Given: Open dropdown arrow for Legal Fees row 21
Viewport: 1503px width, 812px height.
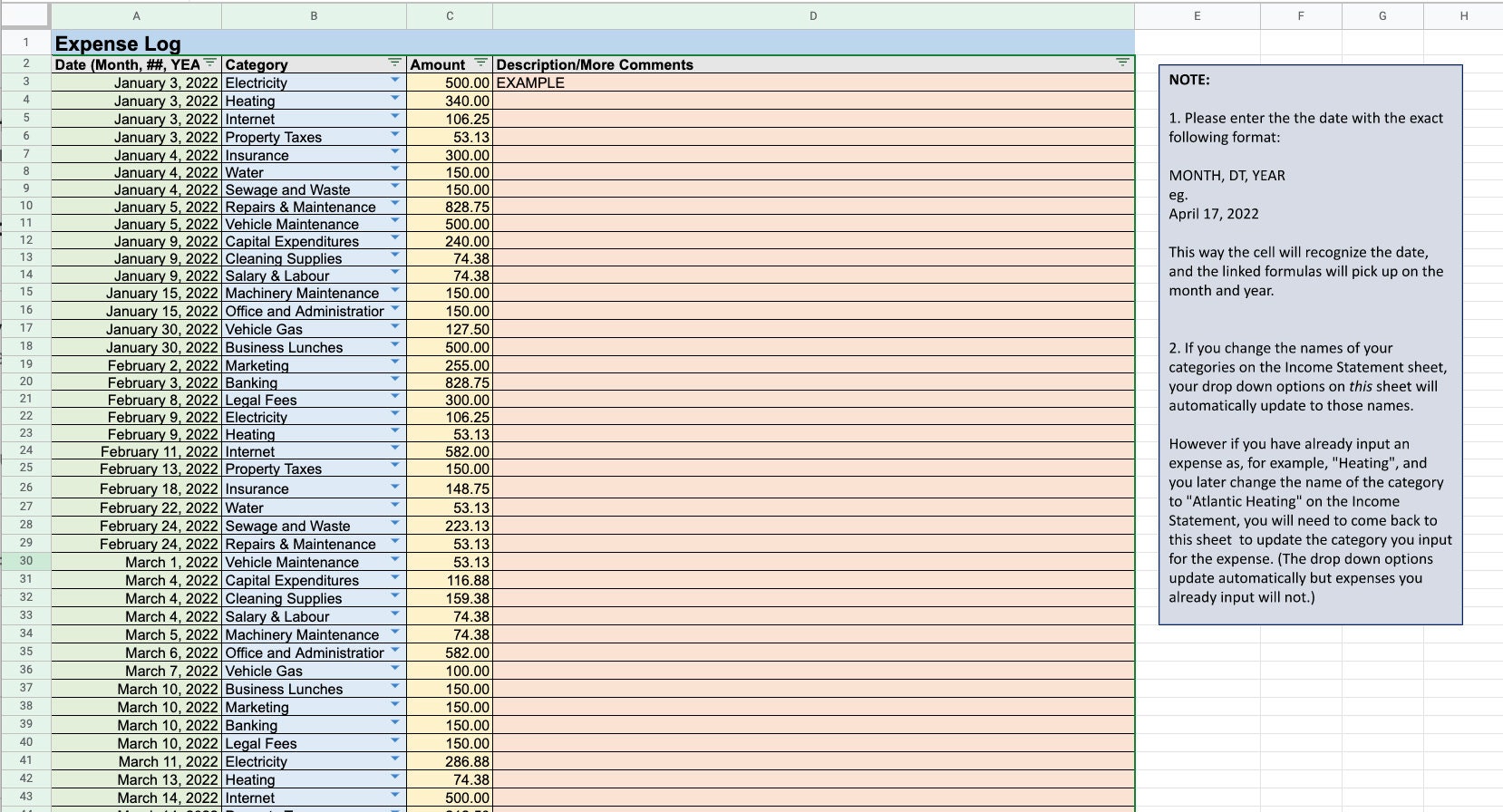Looking at the screenshot, I should [x=394, y=398].
